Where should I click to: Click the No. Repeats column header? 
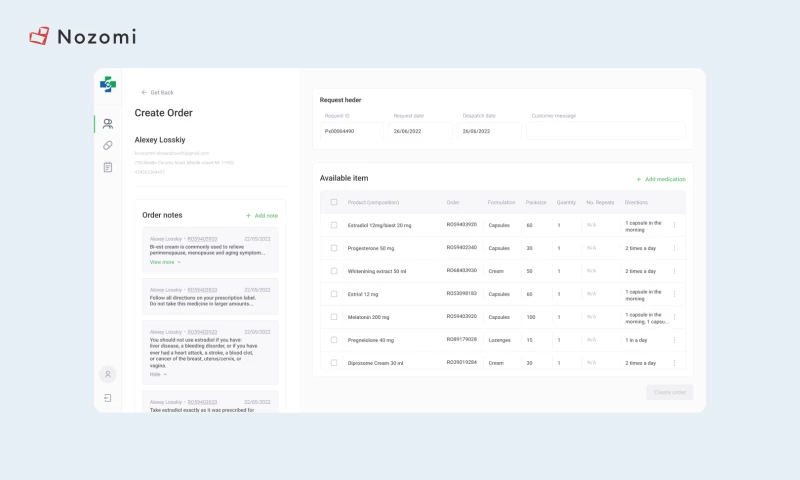(600, 203)
